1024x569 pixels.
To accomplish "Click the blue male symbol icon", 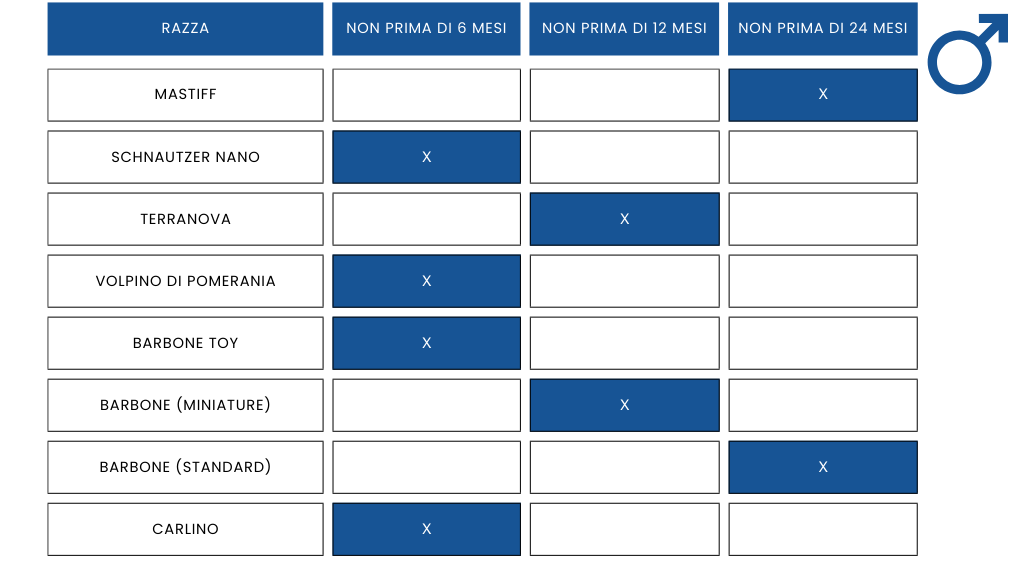I will (964, 56).
